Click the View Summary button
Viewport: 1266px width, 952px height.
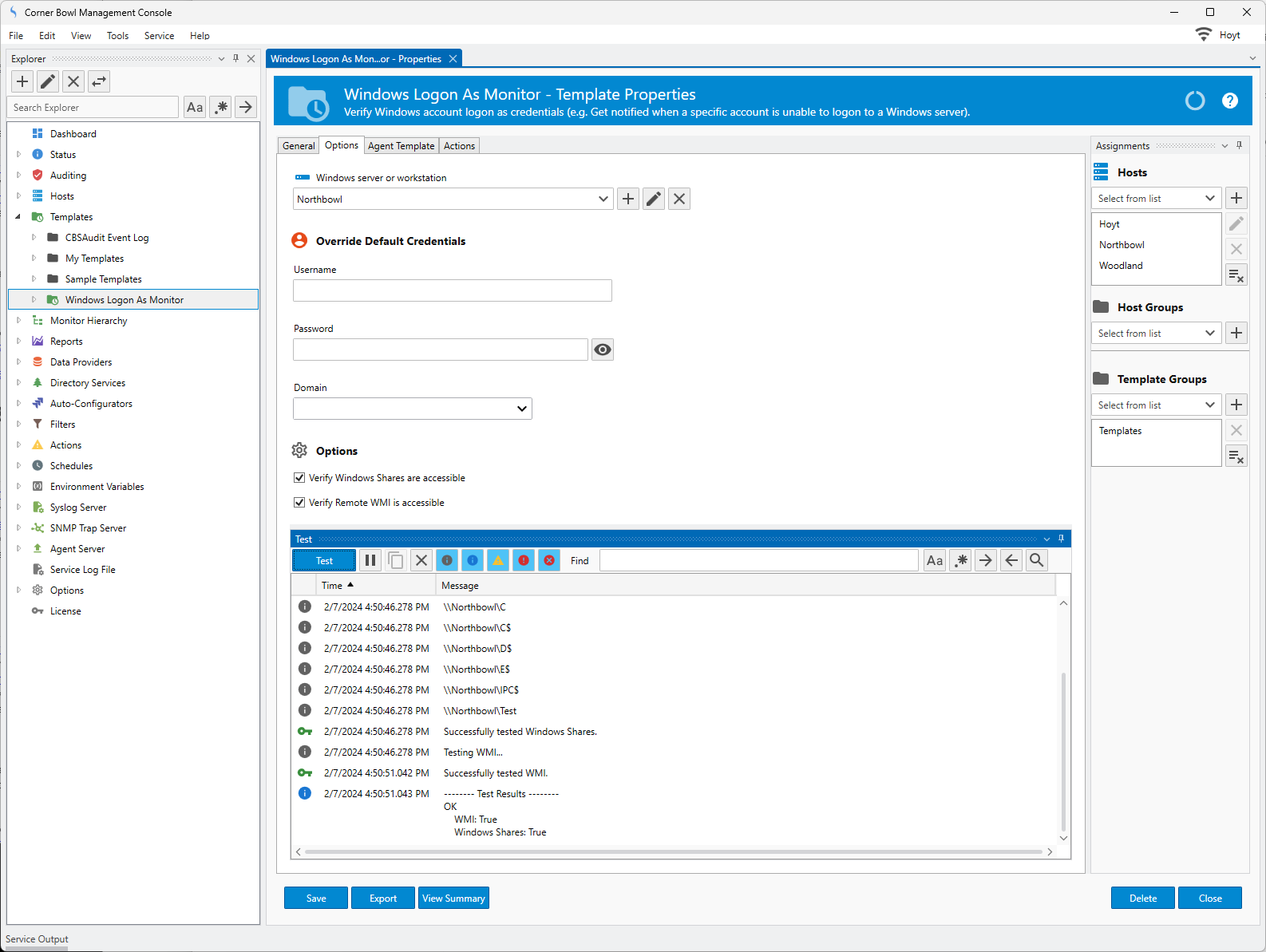(453, 899)
